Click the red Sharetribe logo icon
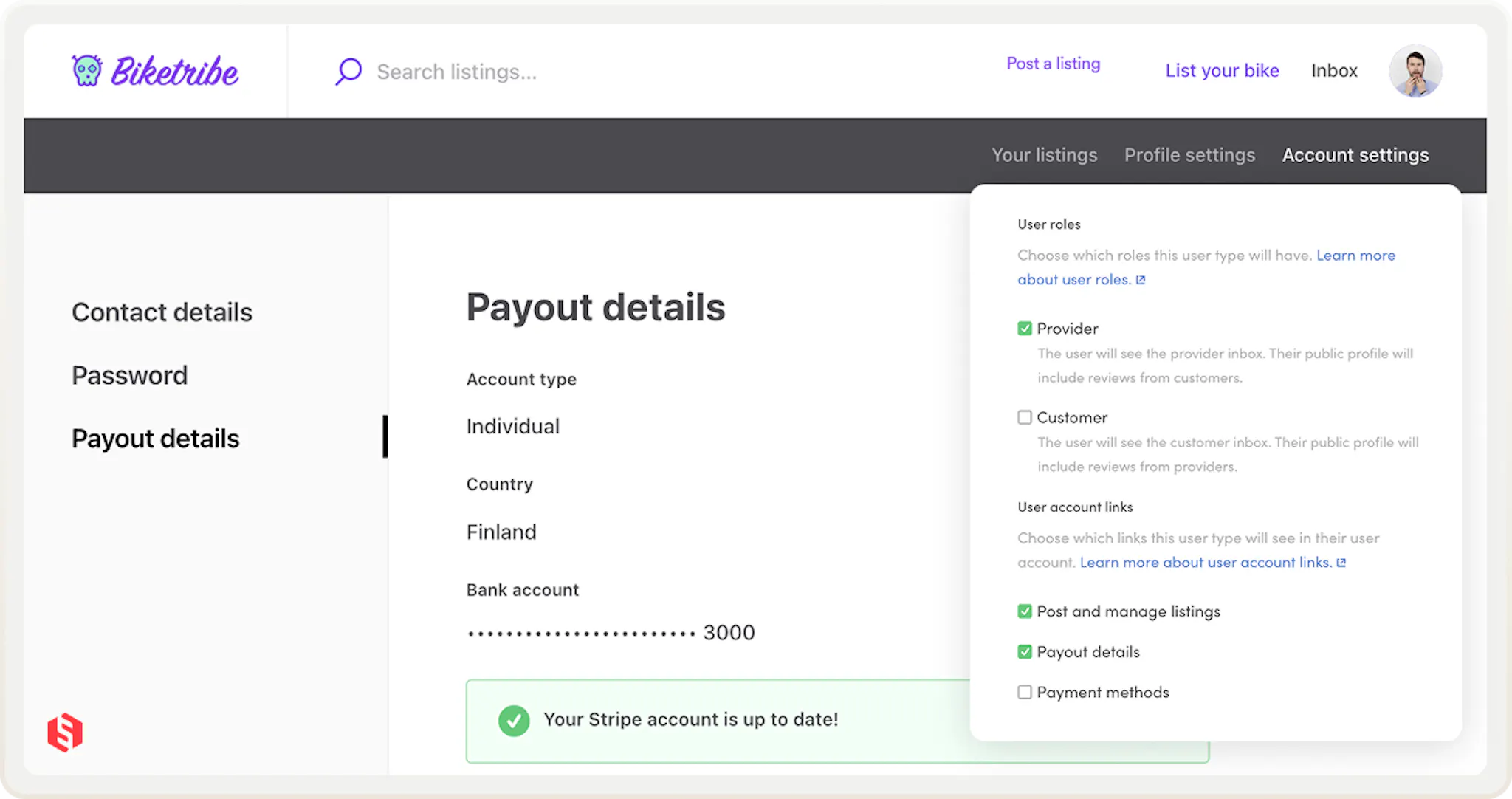Viewport: 1512px width, 799px height. coord(65,733)
